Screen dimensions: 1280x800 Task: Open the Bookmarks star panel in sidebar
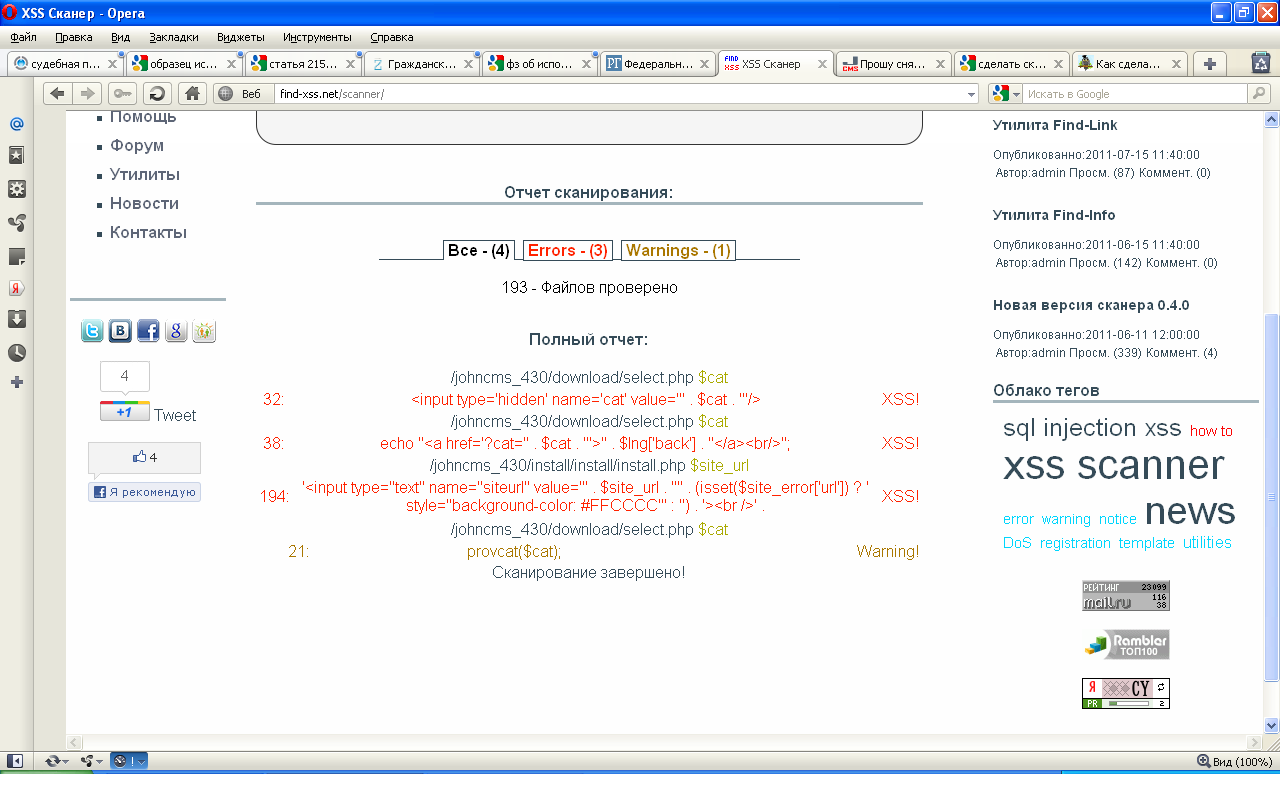(x=17, y=156)
